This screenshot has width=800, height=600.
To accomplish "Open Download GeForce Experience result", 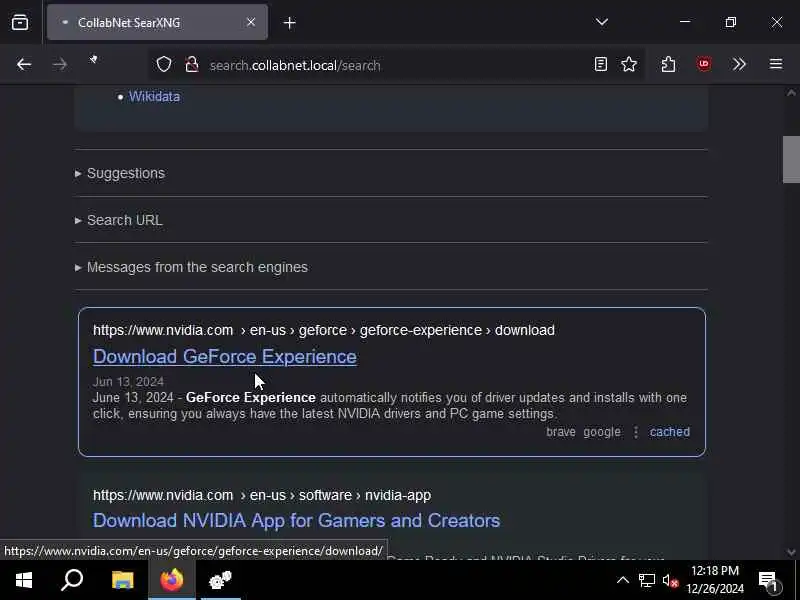I will click(x=225, y=357).
